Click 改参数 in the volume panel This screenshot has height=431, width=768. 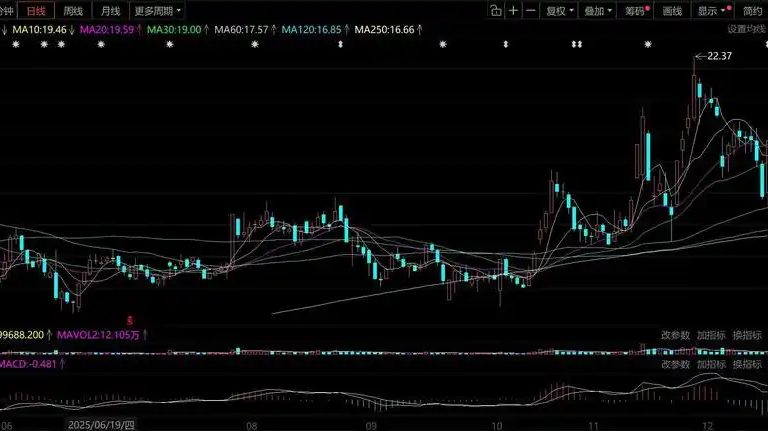pyautogui.click(x=675, y=335)
